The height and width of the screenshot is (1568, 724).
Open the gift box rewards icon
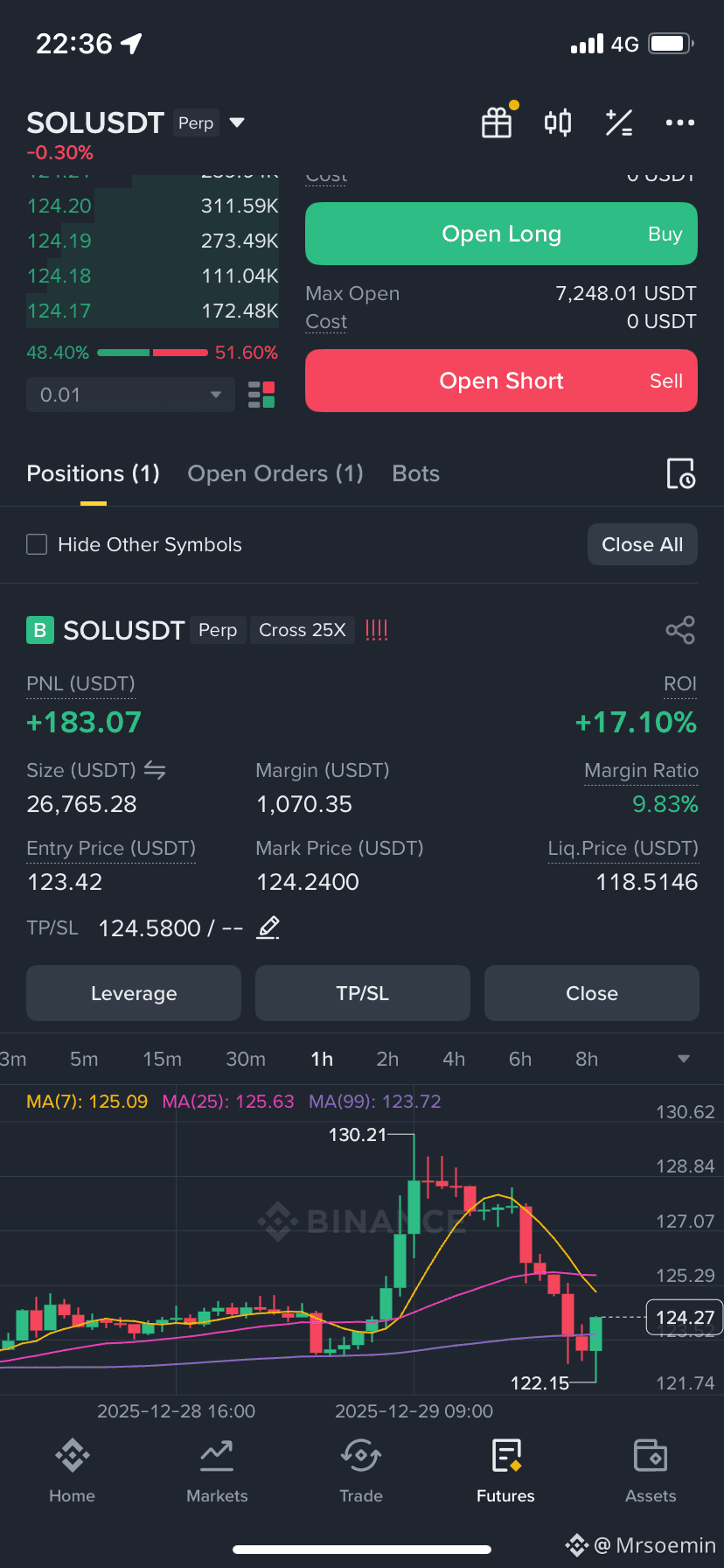tap(497, 122)
